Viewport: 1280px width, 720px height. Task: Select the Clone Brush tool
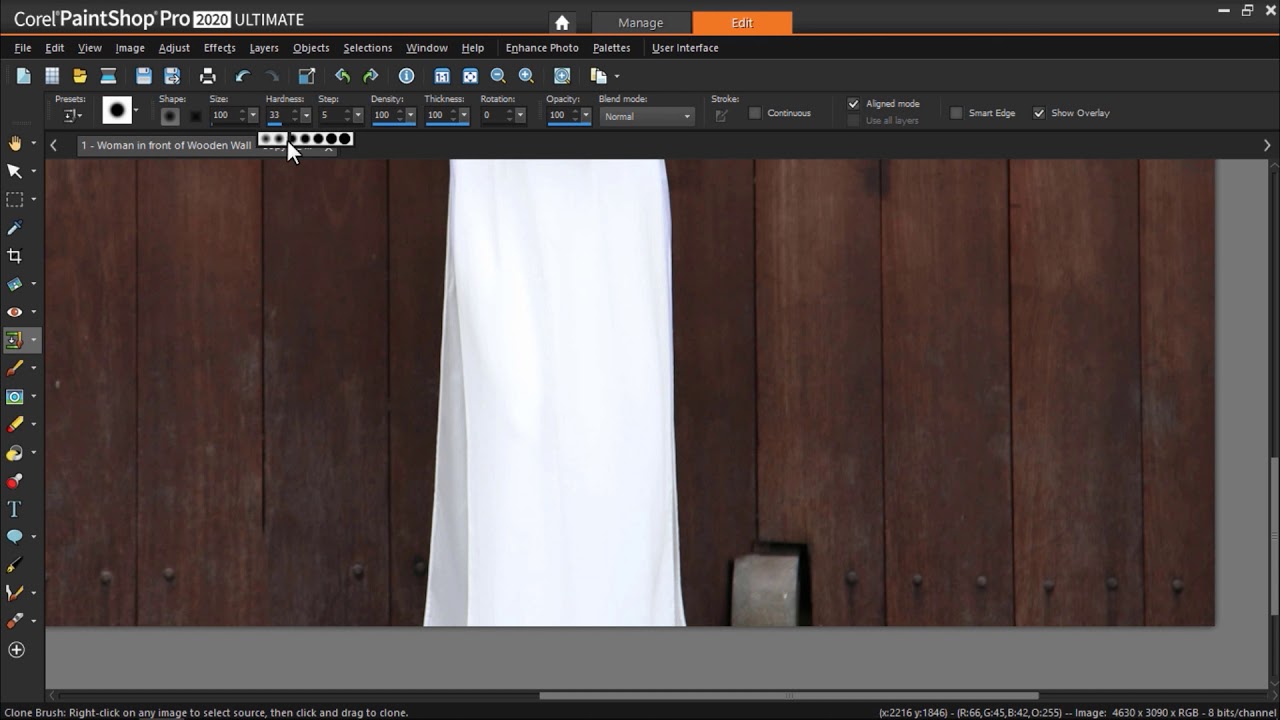click(x=14, y=340)
